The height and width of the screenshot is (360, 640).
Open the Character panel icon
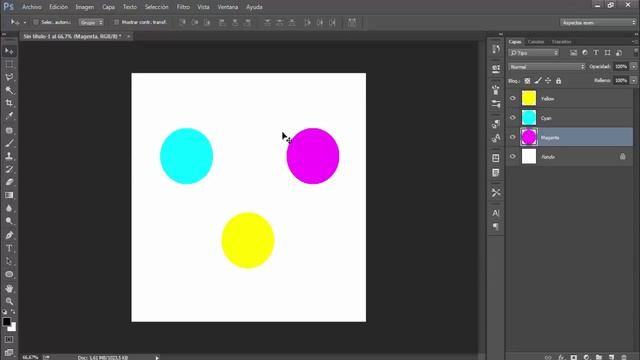[x=496, y=213]
